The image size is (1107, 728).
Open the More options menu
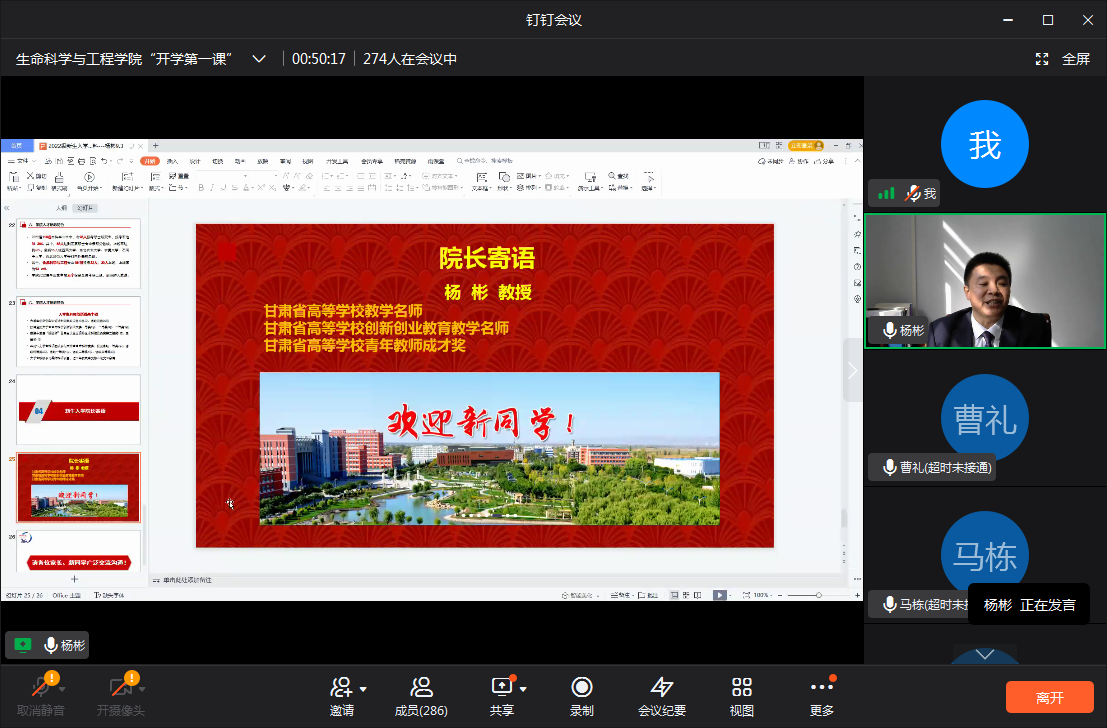coord(821,688)
